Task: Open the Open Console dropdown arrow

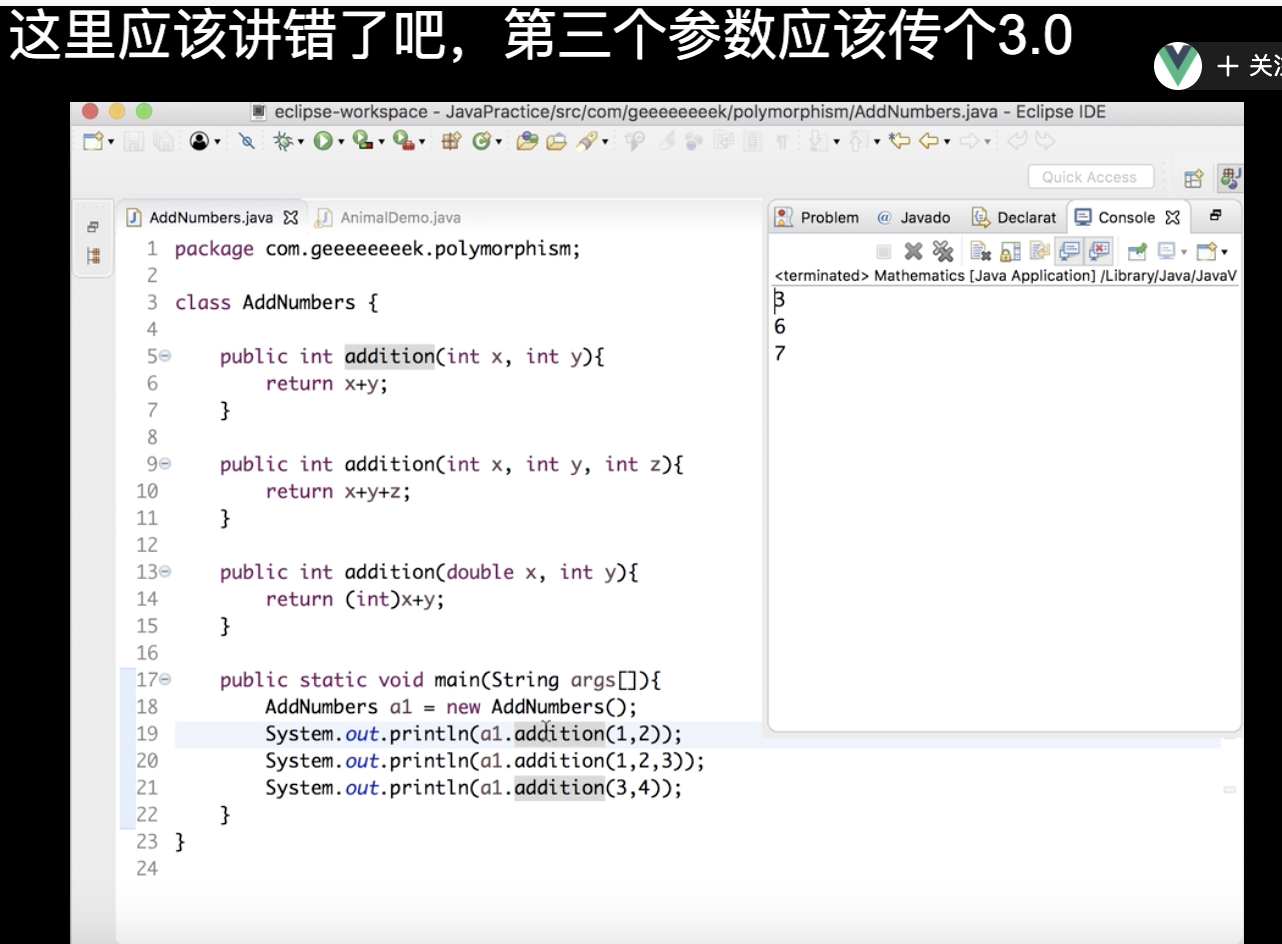Action: [x=1224, y=251]
